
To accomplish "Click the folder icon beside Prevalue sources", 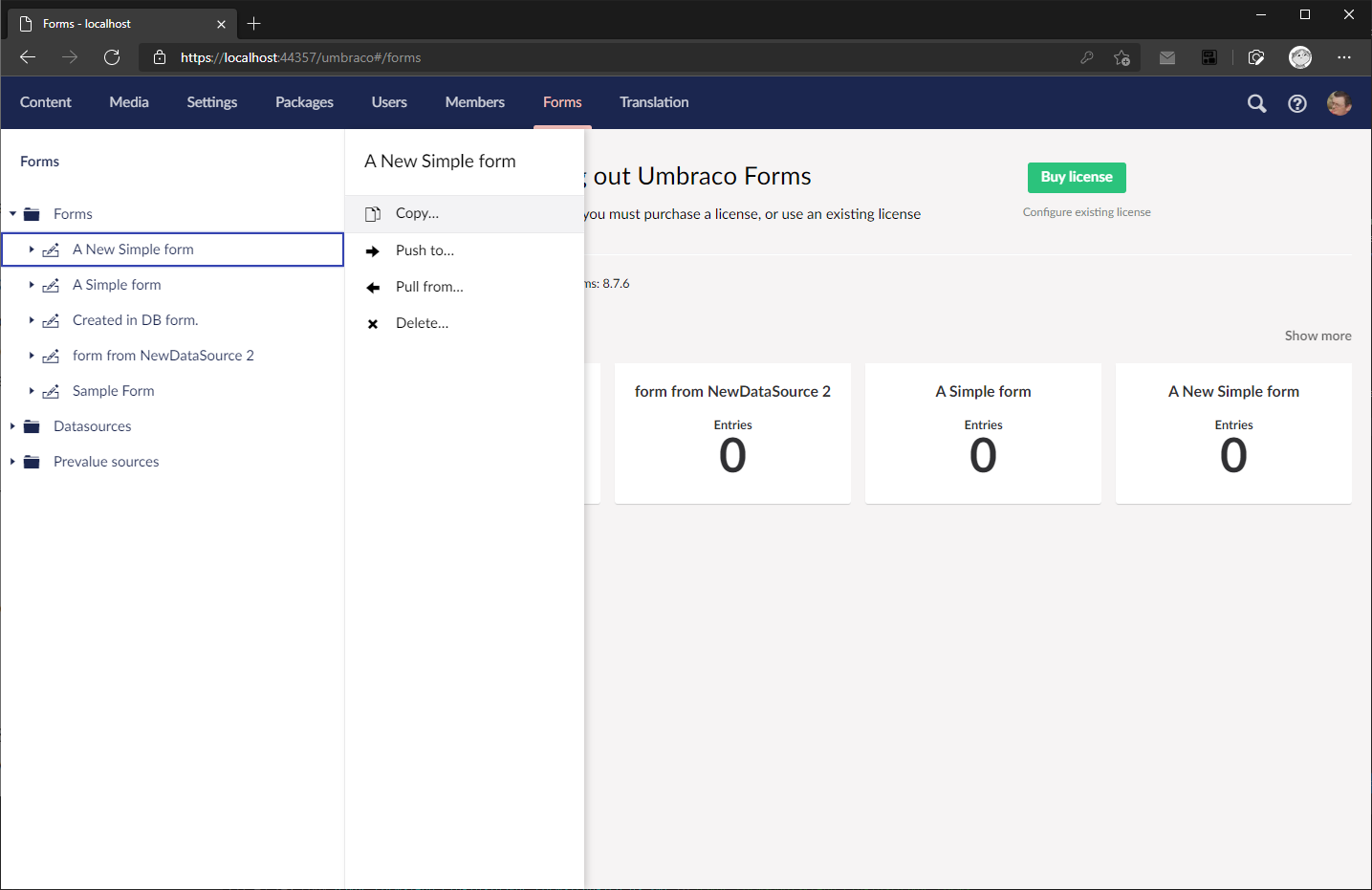I will point(32,461).
